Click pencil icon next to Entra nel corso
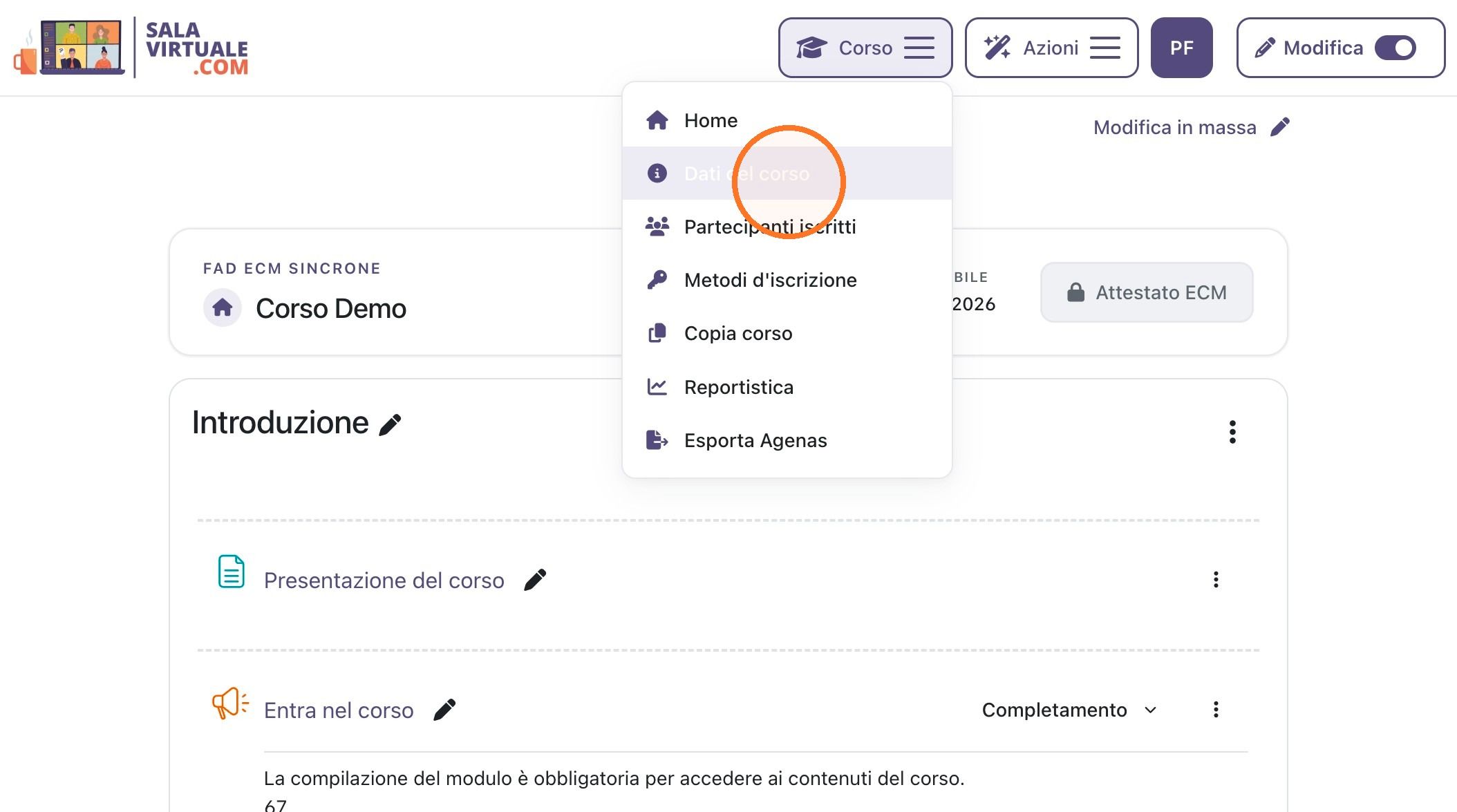Viewport: 1457px width, 812px height. [444, 710]
